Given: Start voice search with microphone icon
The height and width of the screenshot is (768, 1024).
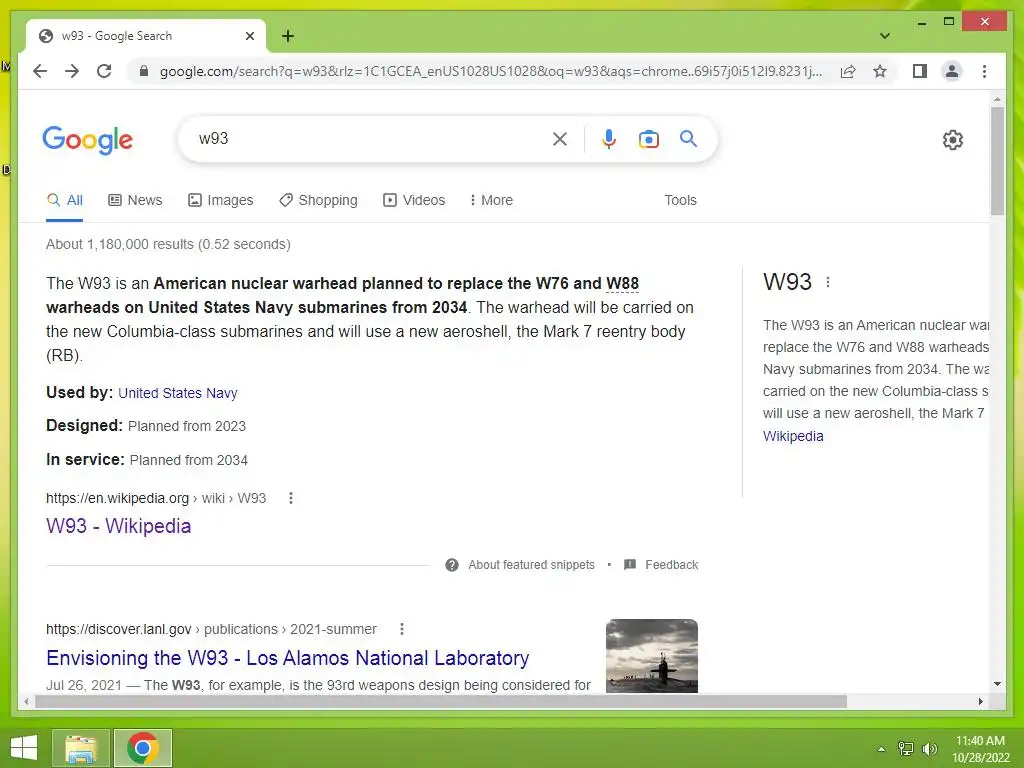Looking at the screenshot, I should [x=609, y=138].
